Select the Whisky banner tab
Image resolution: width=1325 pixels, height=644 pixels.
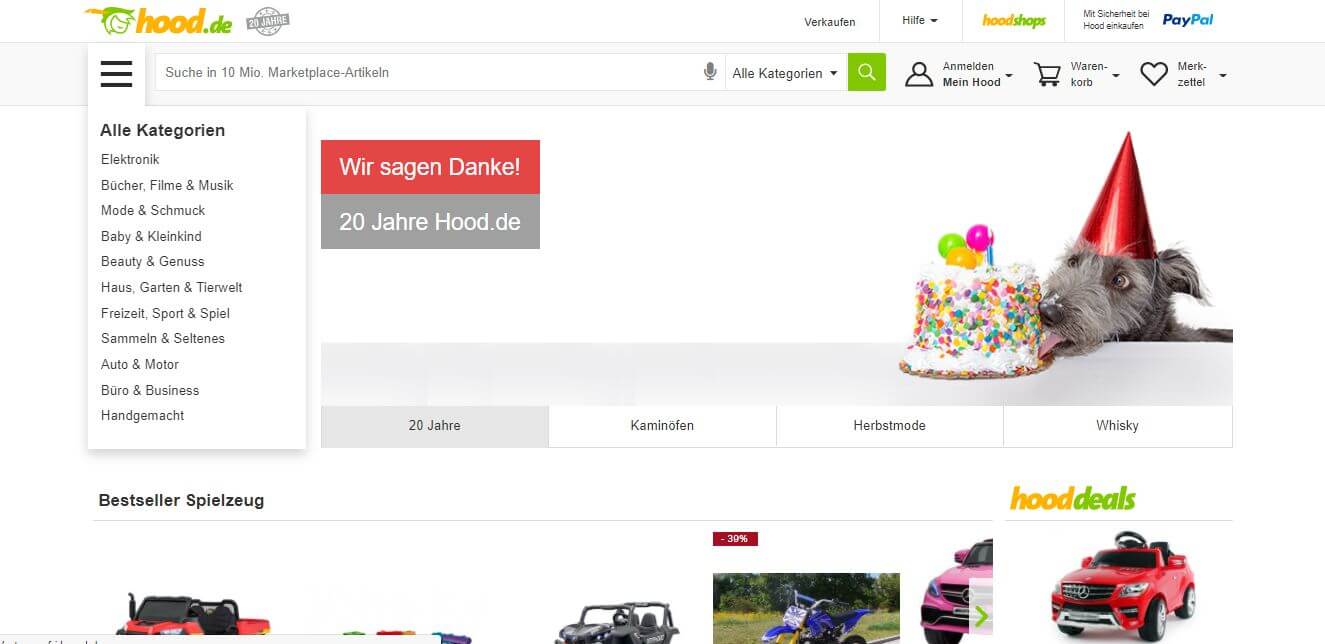coord(1117,426)
